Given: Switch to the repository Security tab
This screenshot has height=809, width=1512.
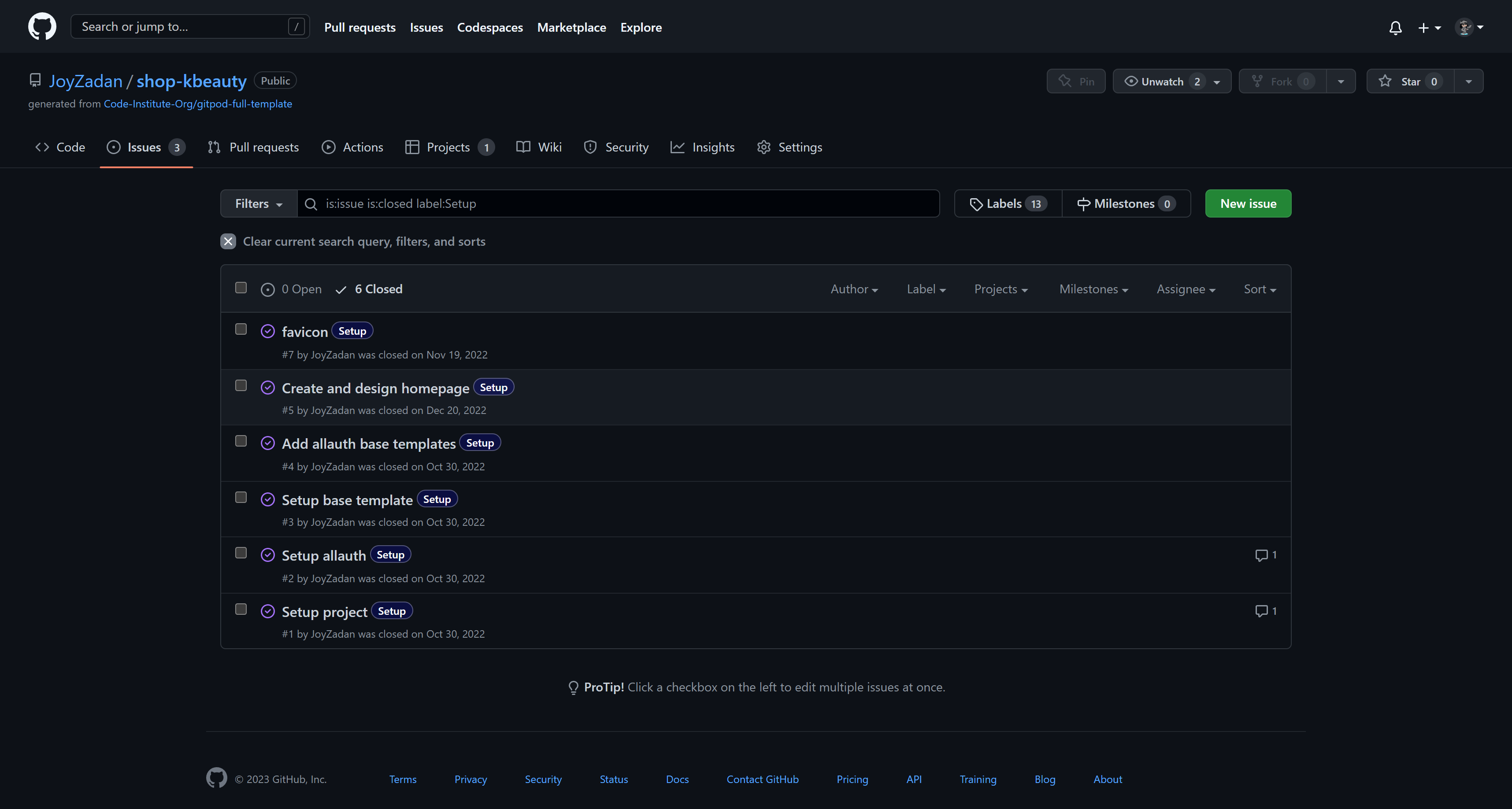Looking at the screenshot, I should click(x=616, y=147).
